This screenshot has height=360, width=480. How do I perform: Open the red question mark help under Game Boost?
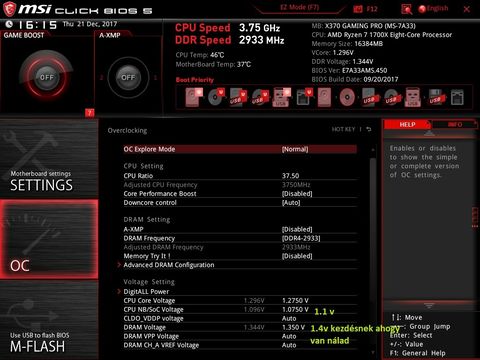(x=89, y=113)
